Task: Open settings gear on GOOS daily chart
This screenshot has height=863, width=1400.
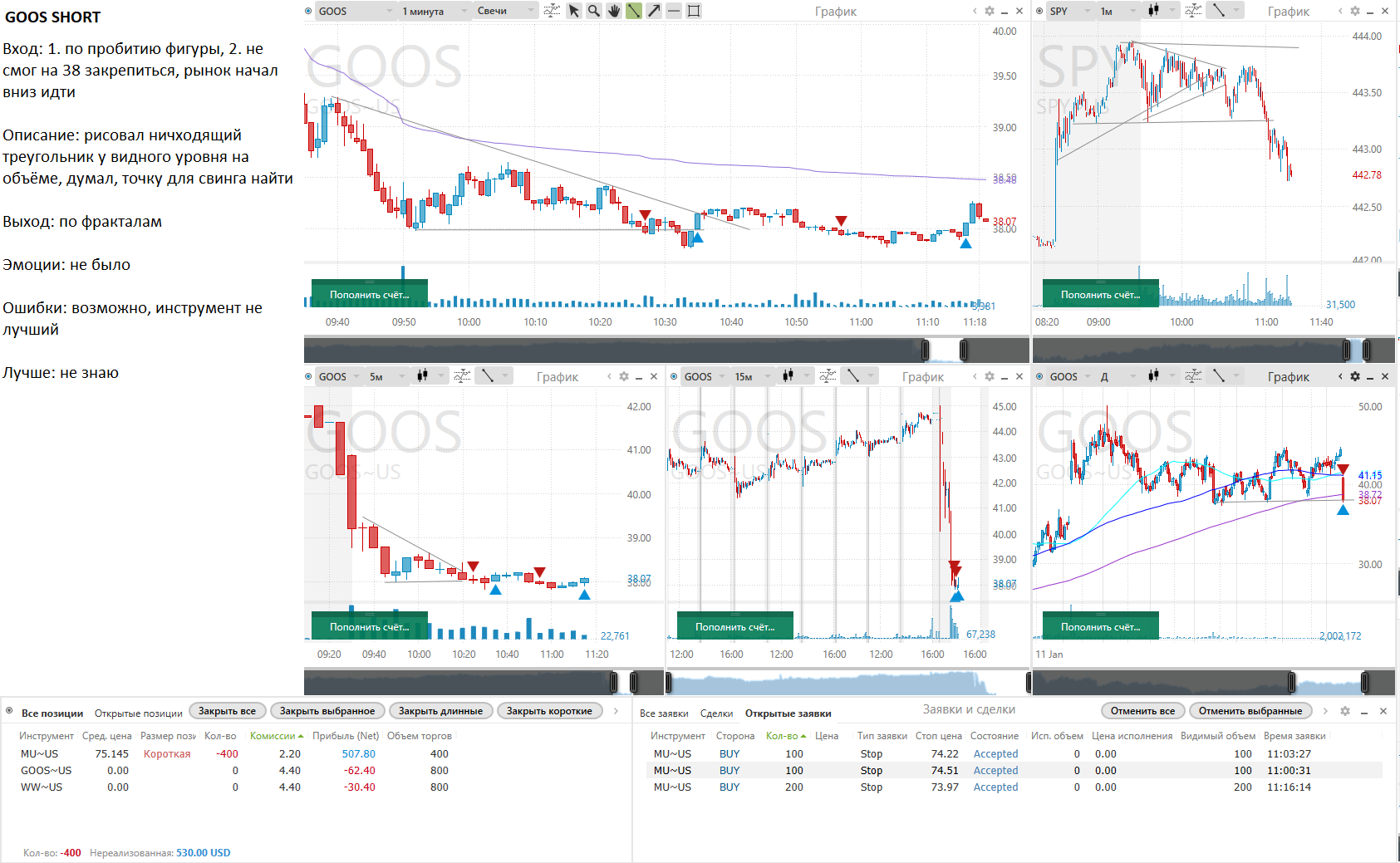Action: (x=1355, y=376)
